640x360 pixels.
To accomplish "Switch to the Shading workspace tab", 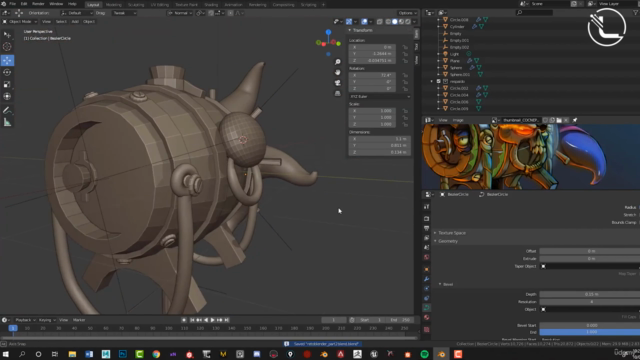I will coord(211,4).
